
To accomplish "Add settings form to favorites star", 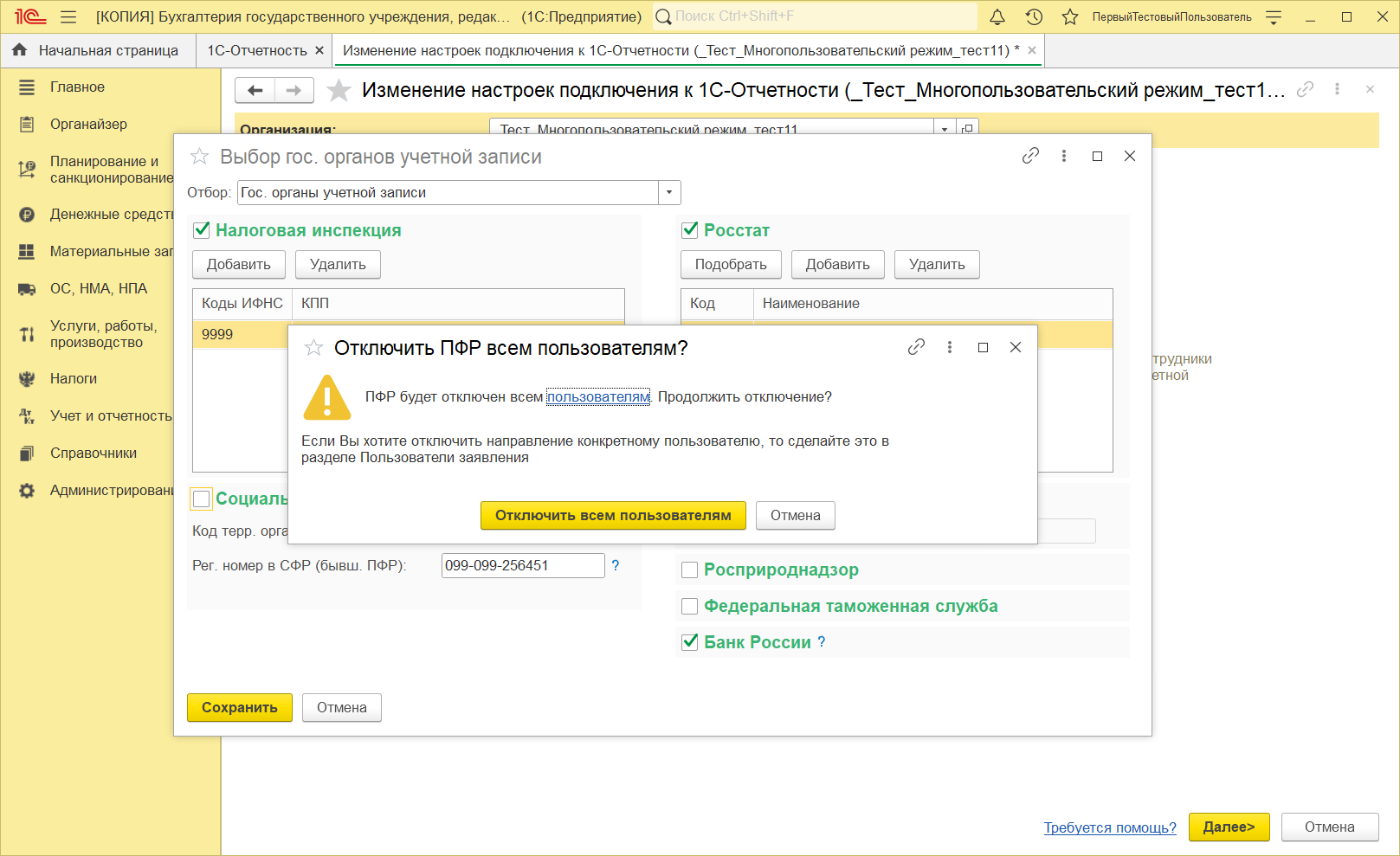I will [339, 90].
